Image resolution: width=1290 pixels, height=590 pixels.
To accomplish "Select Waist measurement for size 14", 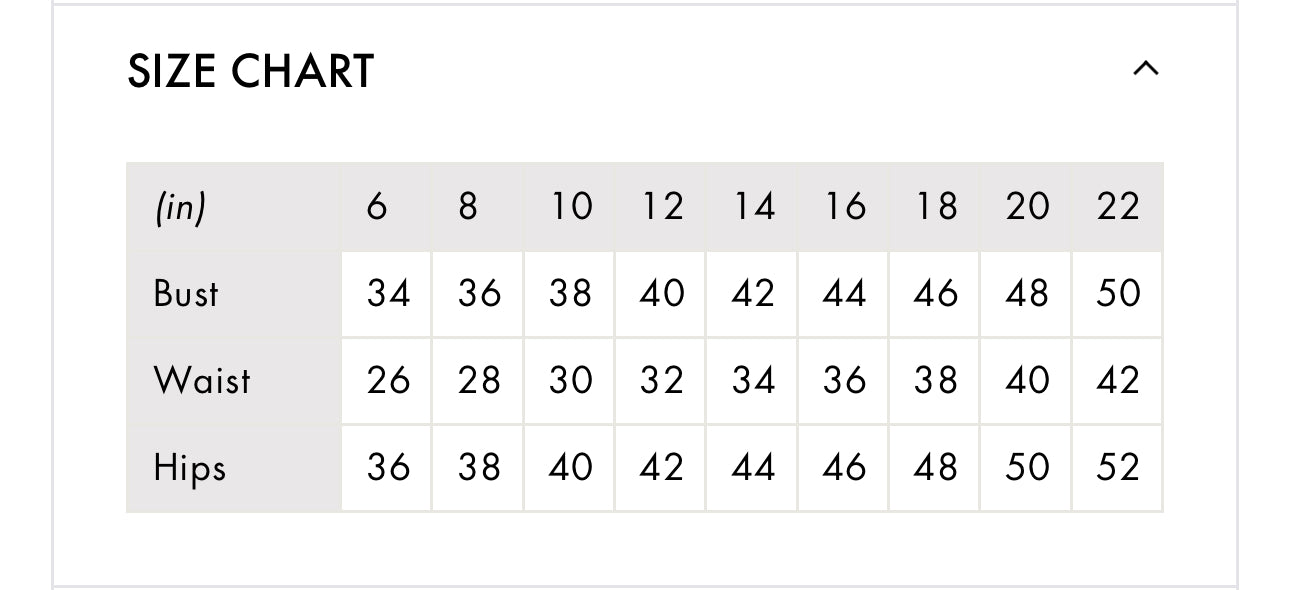I will tap(753, 381).
